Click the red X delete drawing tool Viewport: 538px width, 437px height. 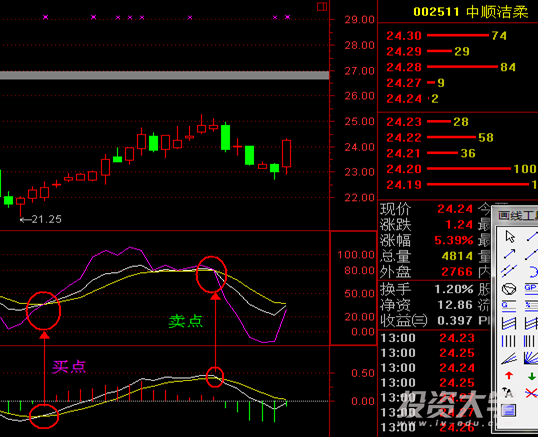click(x=531, y=393)
